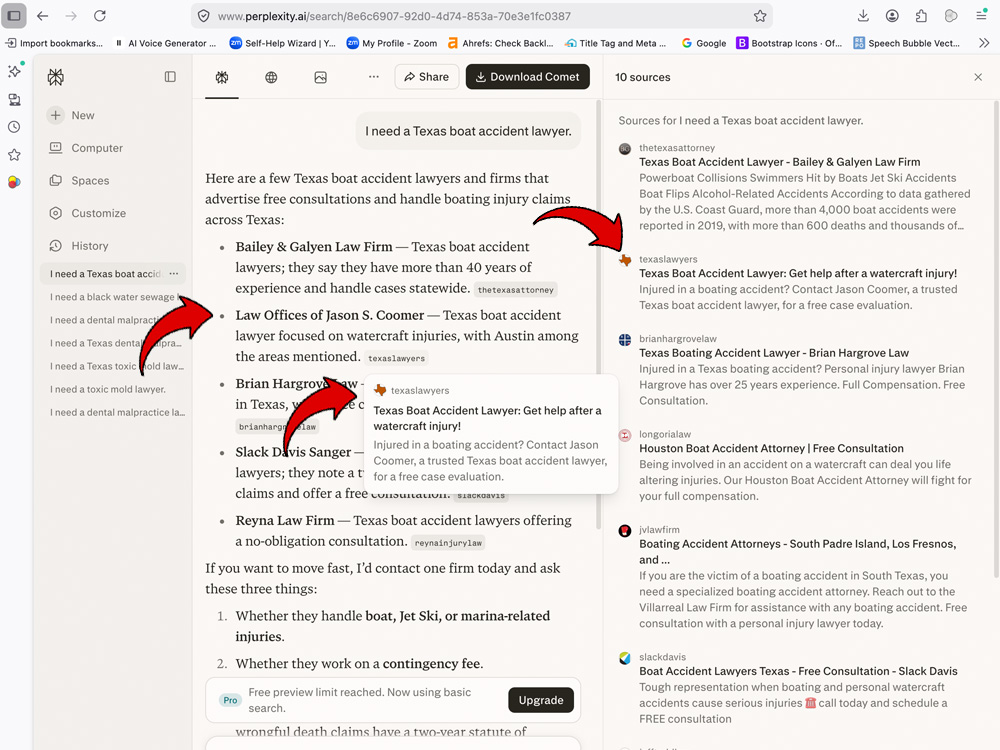Viewport: 1000px width, 750px height.
Task: Open the more options ellipsis in header
Action: pos(374,77)
